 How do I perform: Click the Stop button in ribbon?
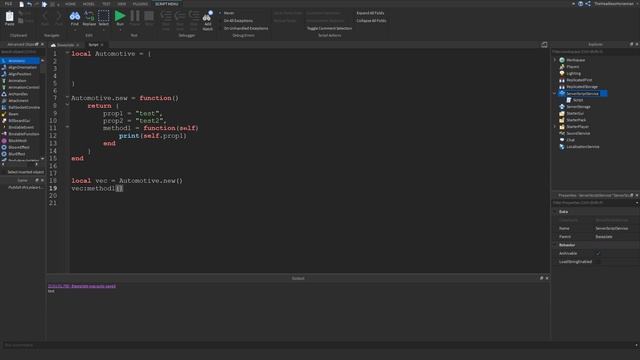point(149,16)
